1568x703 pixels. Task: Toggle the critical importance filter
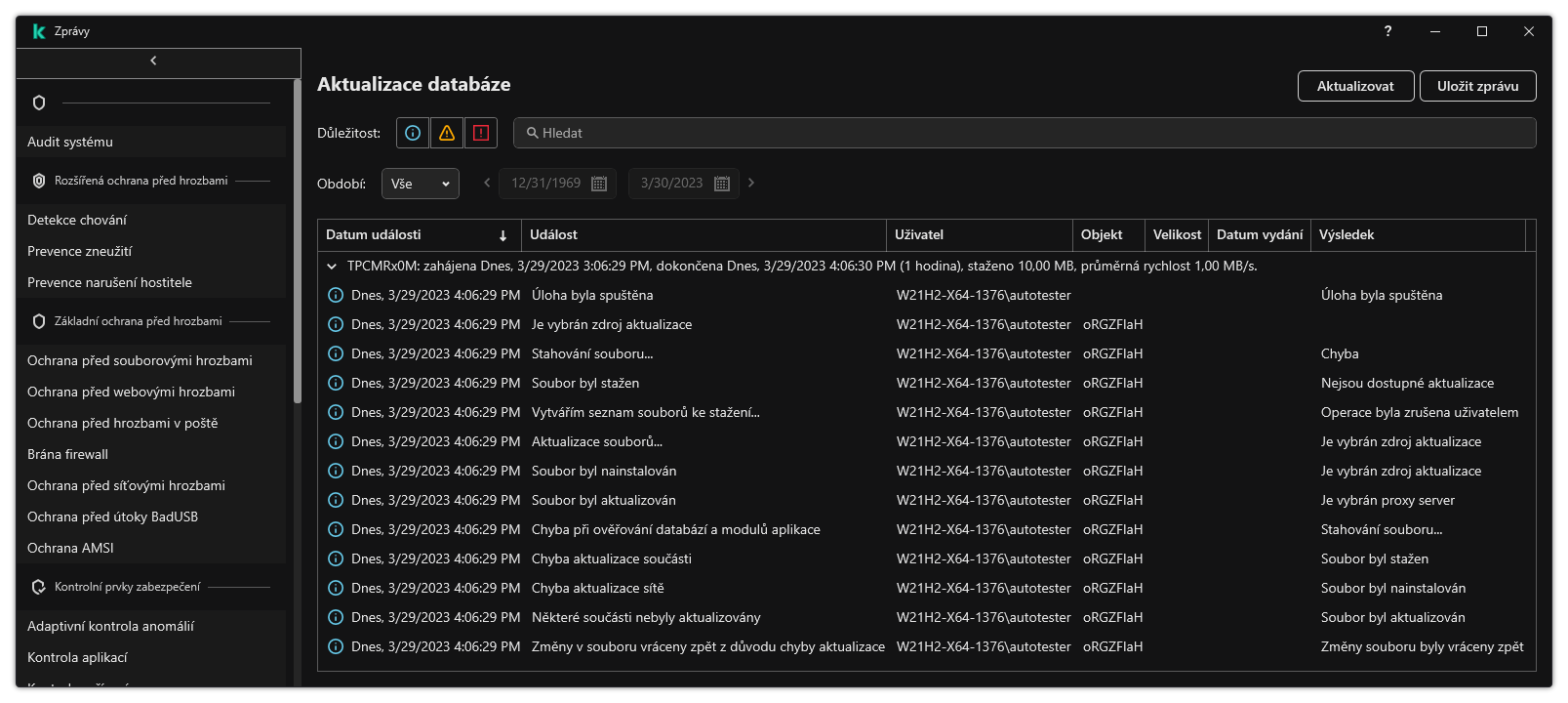tap(481, 133)
